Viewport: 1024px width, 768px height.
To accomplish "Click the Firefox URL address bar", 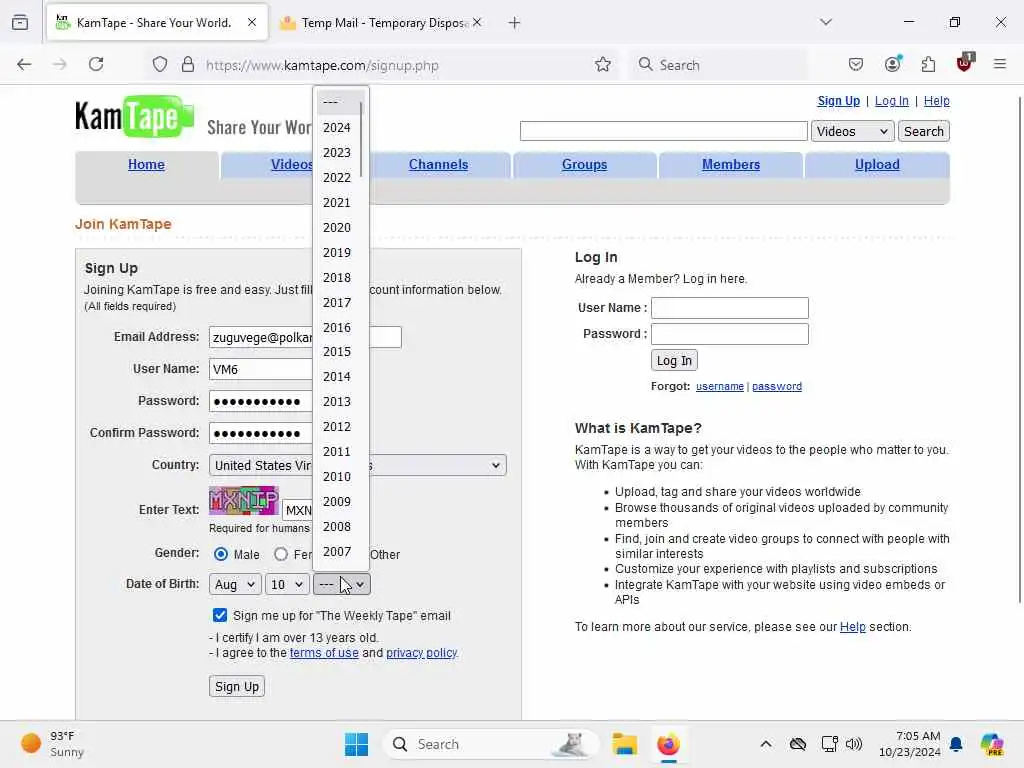I will pos(379,65).
